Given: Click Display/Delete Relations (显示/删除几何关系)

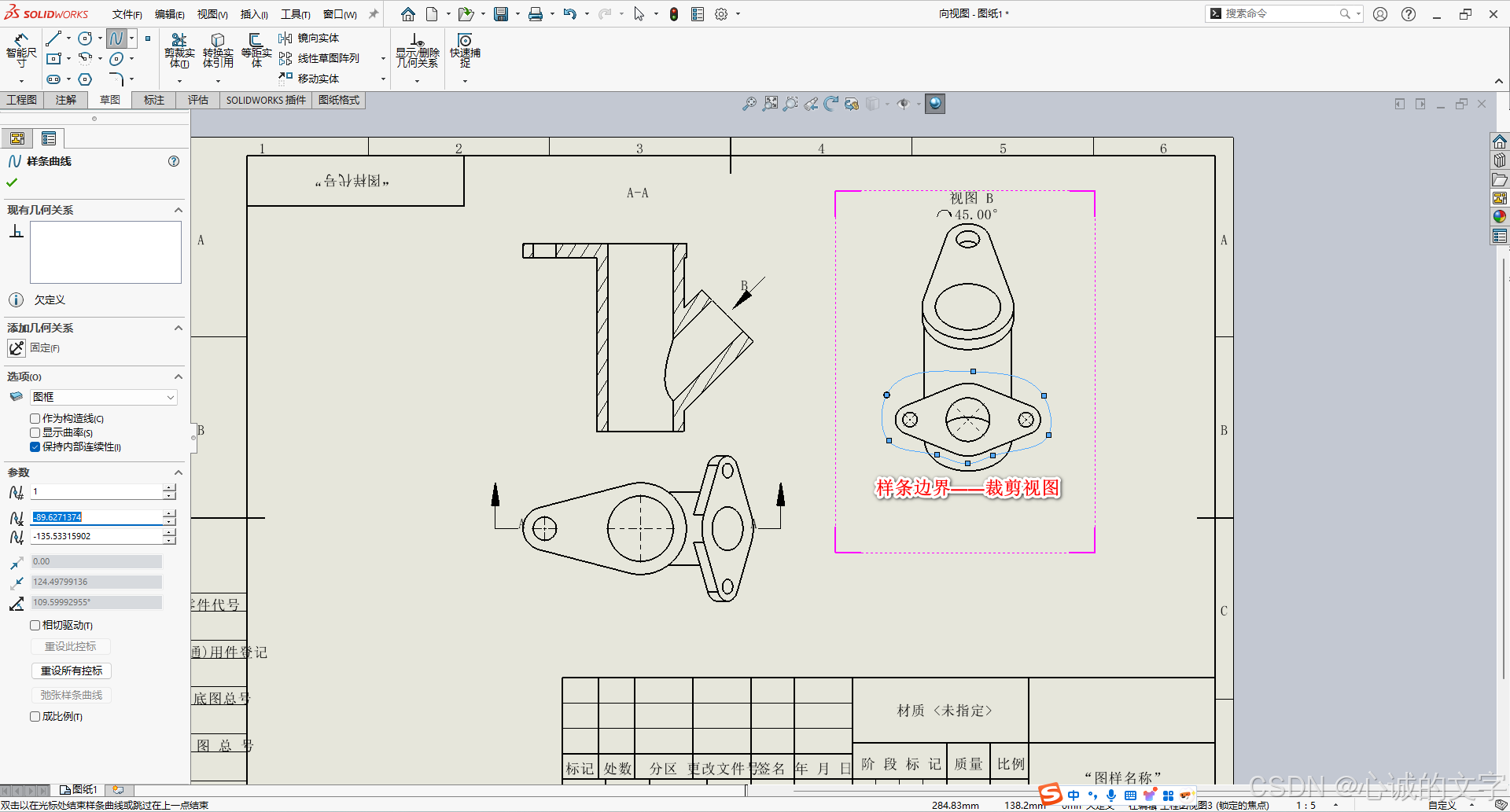Looking at the screenshot, I should tap(418, 51).
